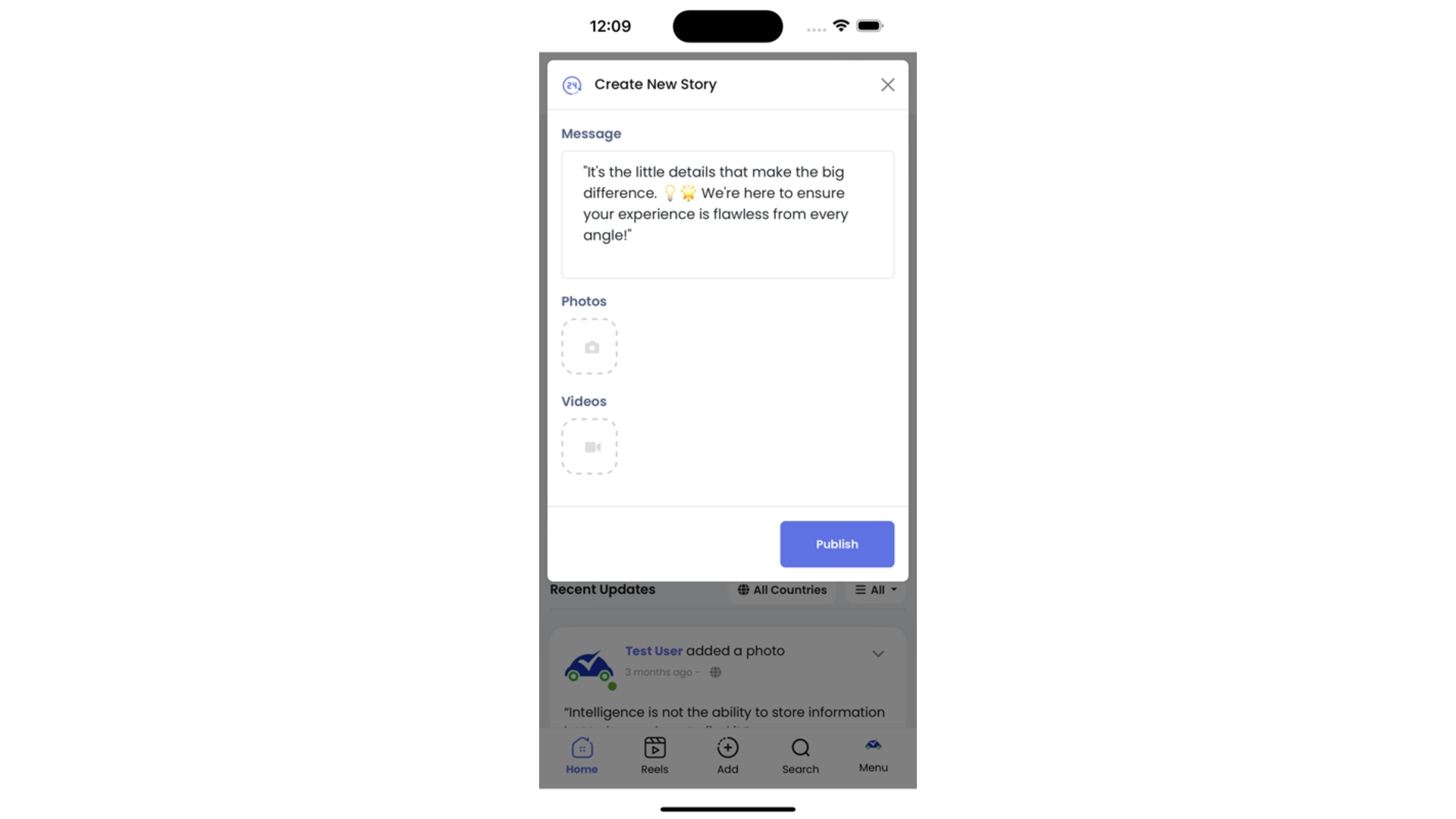Expand the post options chevron
Image resolution: width=1456 pixels, height=819 pixels.
[x=878, y=654]
